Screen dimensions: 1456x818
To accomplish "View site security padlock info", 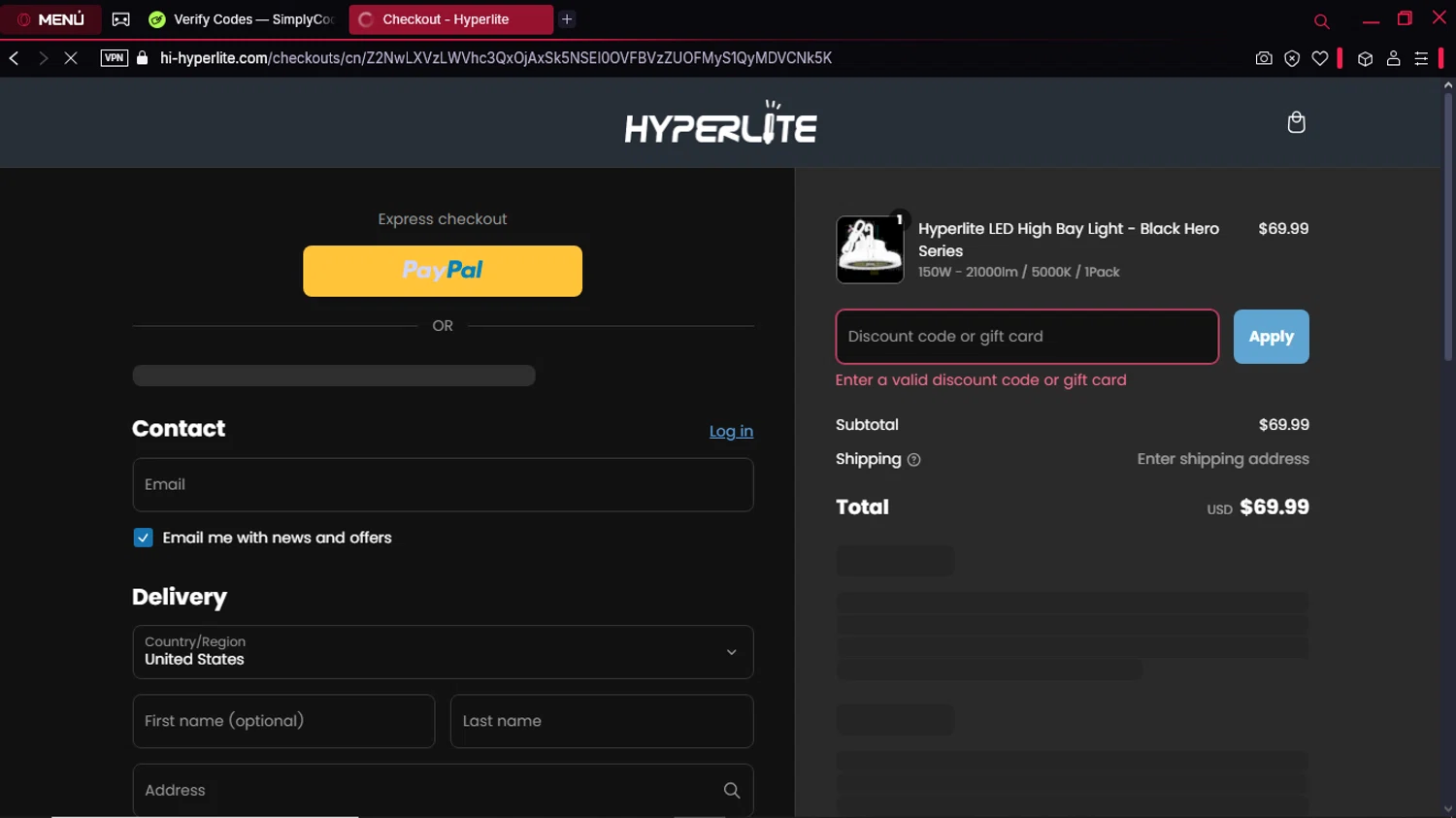I will tap(143, 58).
